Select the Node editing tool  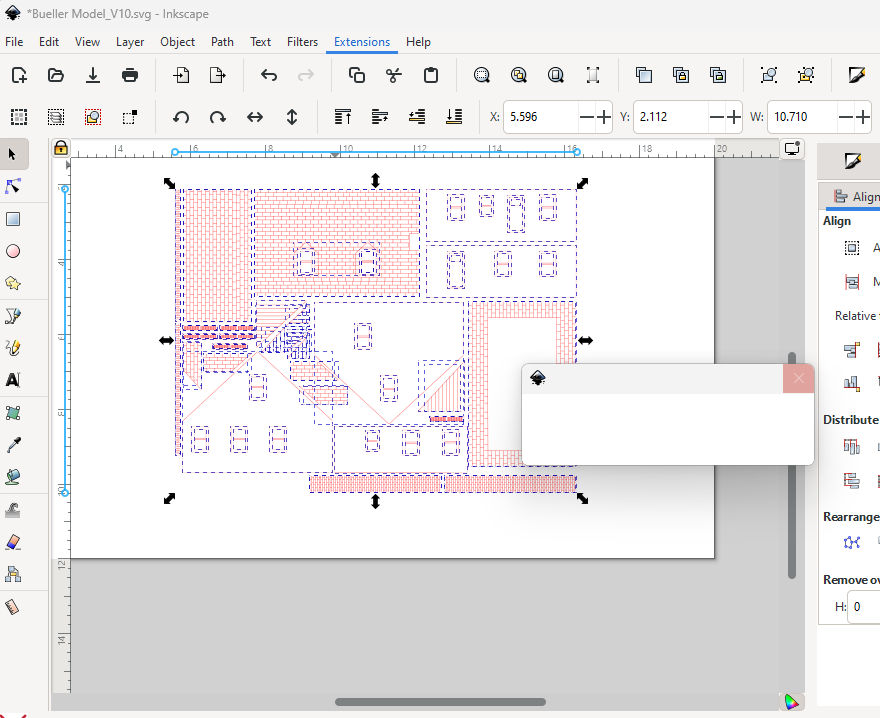pos(13,186)
